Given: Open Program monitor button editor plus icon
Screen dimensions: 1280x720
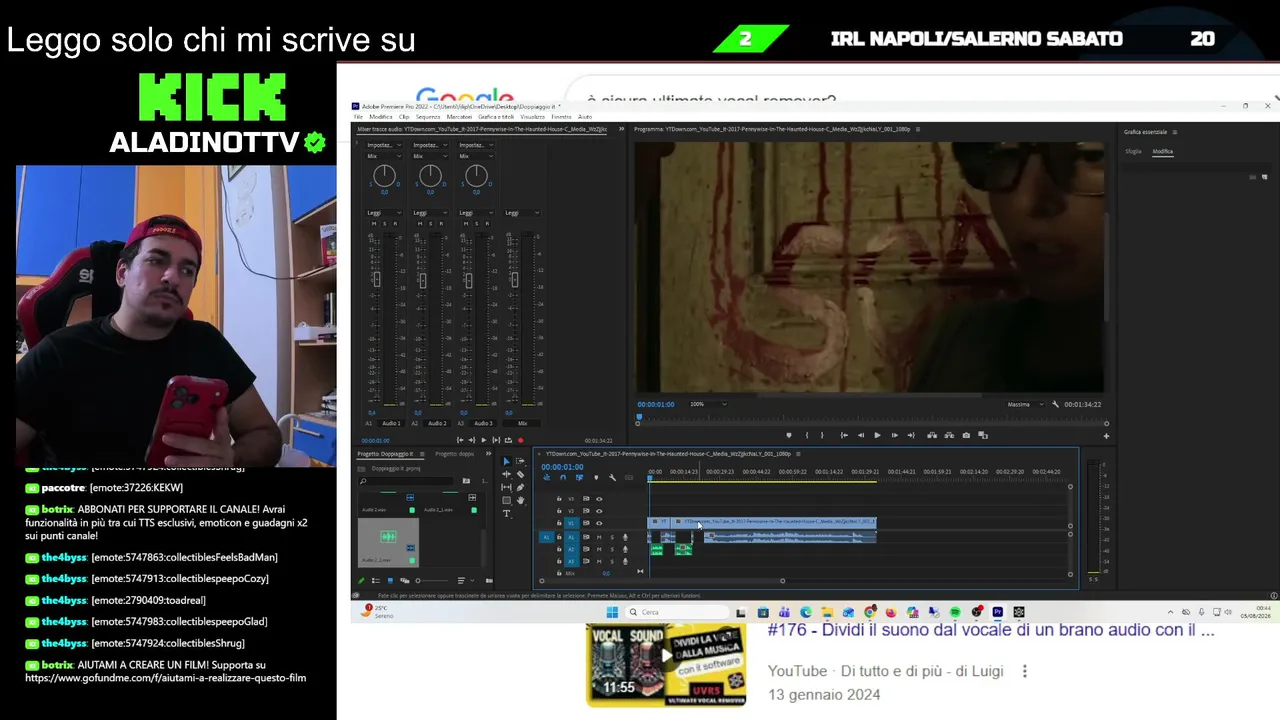Looking at the screenshot, I should [1106, 435].
